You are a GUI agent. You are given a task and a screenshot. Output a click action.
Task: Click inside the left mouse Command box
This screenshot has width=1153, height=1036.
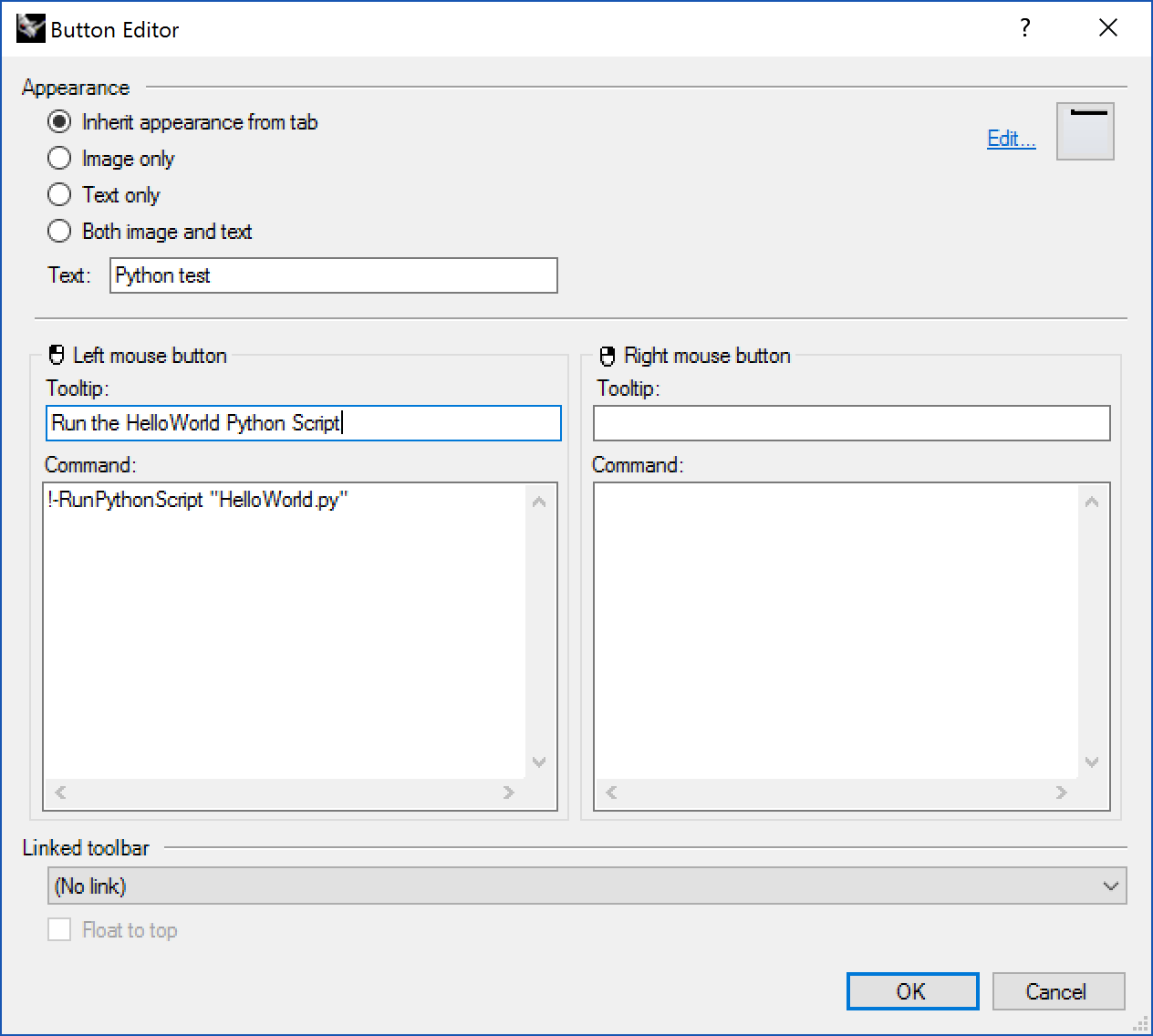pyautogui.click(x=285, y=629)
